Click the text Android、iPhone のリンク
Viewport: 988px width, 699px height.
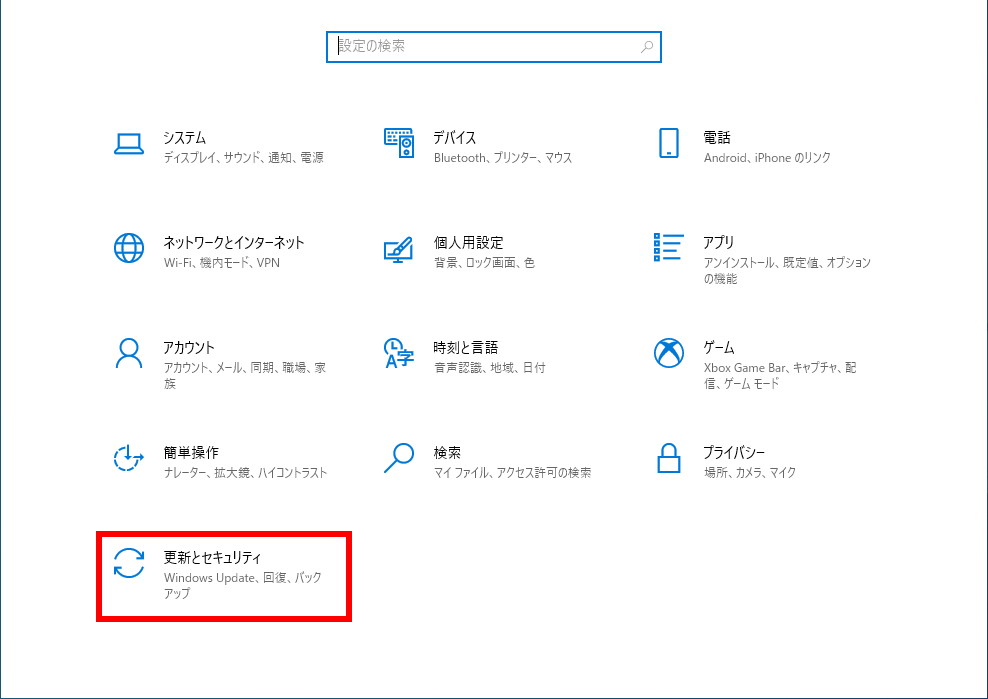click(x=767, y=158)
